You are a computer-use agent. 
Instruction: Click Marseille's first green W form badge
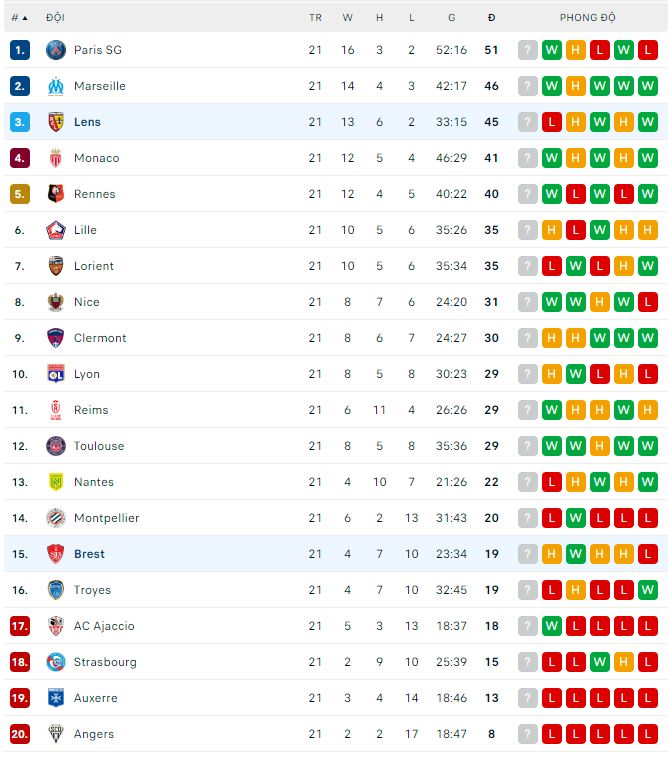[x=552, y=86]
